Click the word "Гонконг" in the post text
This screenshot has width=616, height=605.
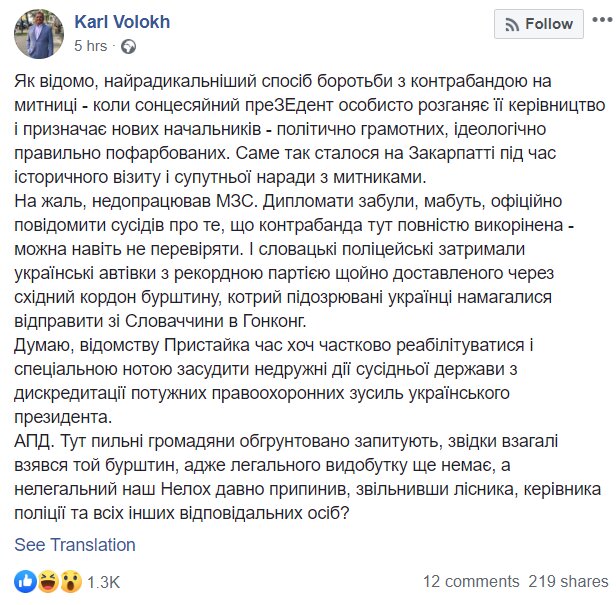[x=275, y=321]
